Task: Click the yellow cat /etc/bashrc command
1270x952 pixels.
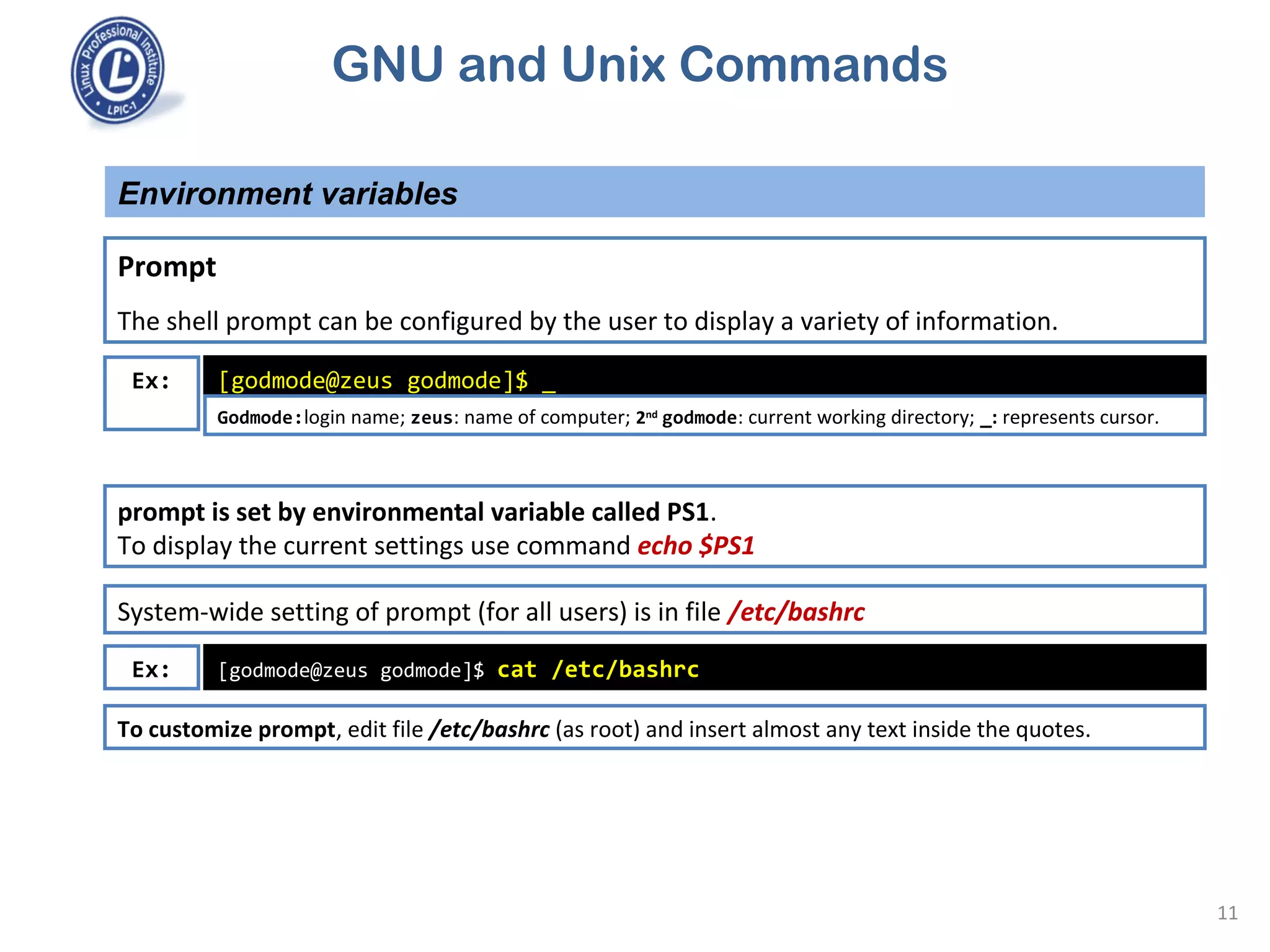Action: tap(598, 669)
